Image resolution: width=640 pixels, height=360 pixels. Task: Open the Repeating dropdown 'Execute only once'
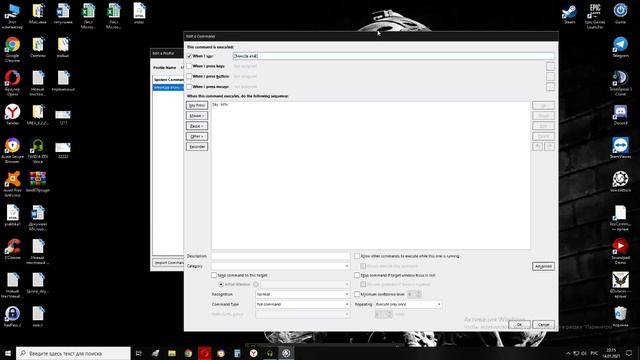point(408,304)
